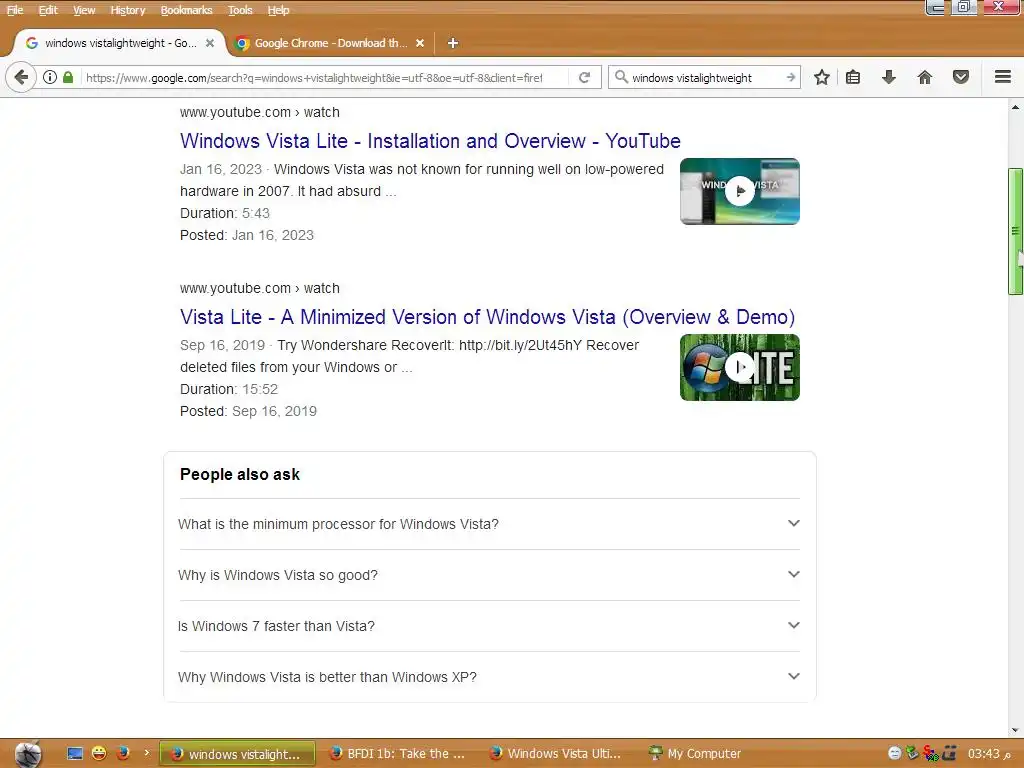Play the Vista Lite bamboo video thumbnail
Viewport: 1024px width, 768px height.
739,367
